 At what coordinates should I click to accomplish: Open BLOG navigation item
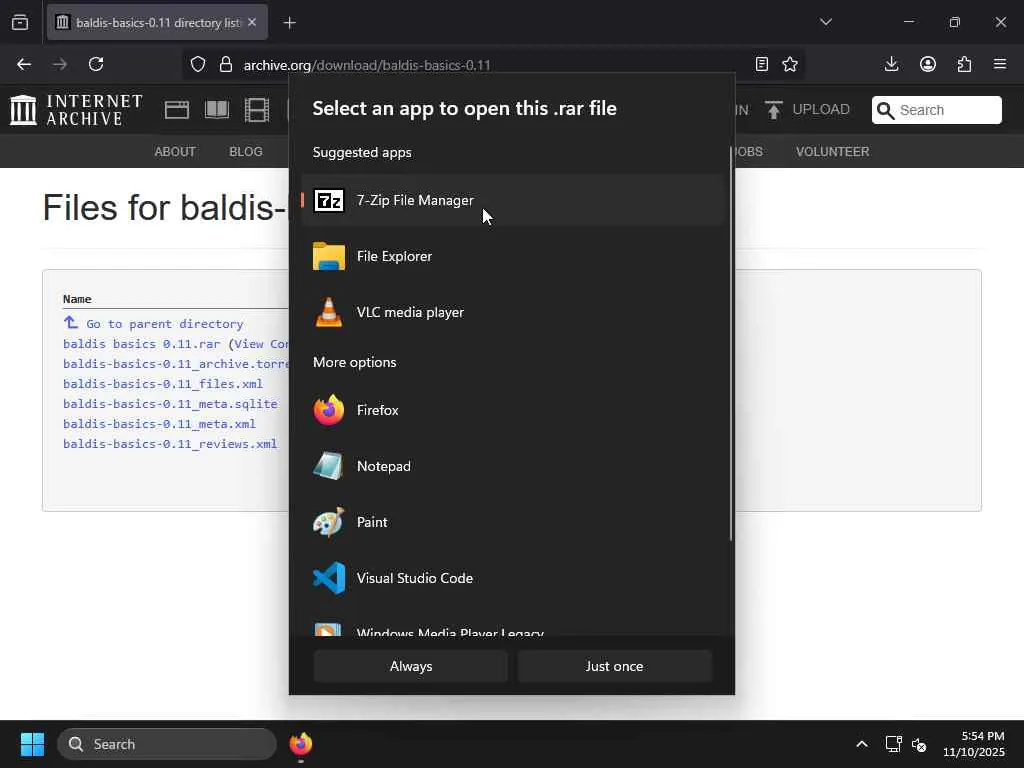point(246,152)
